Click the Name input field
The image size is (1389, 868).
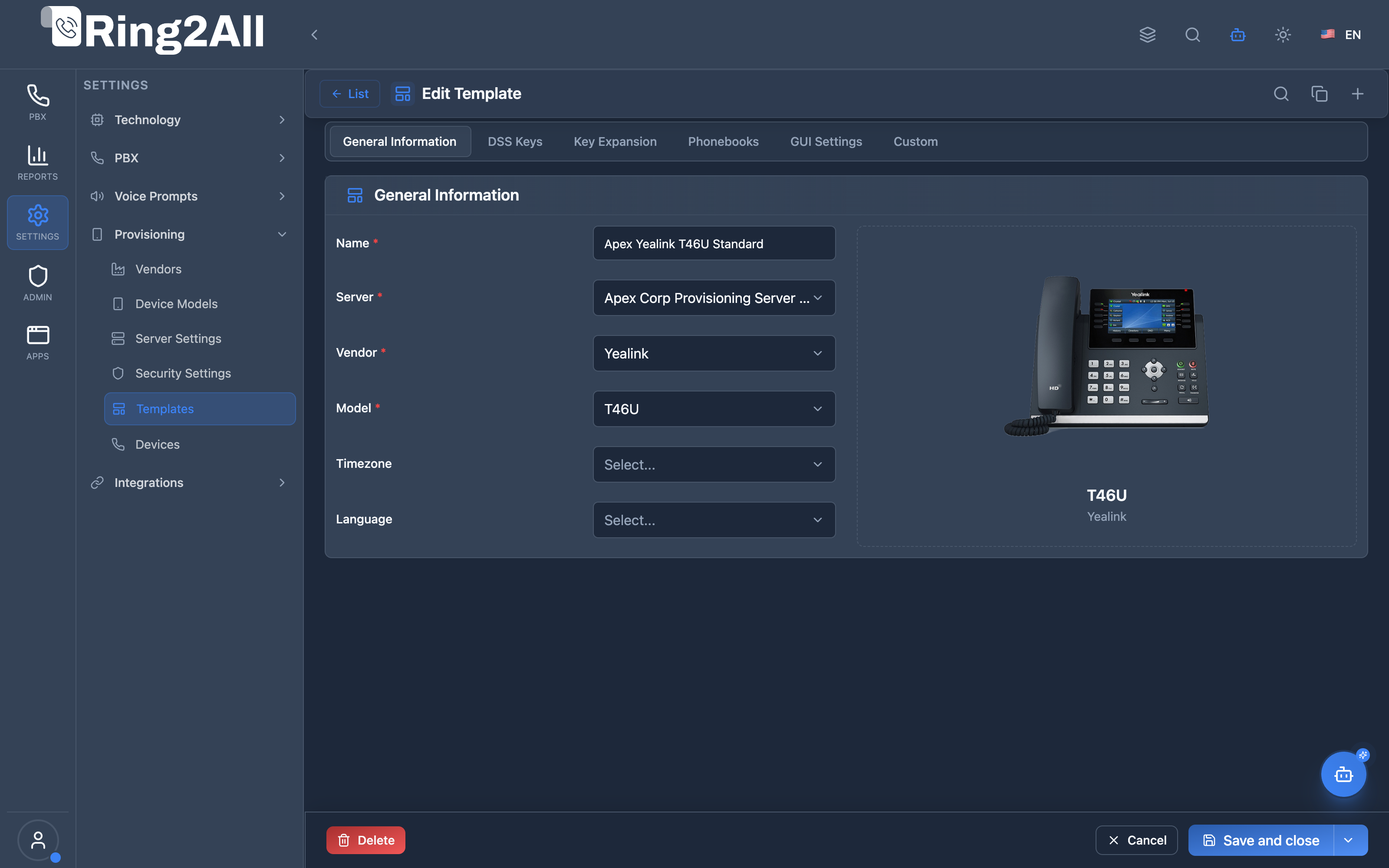tap(714, 243)
